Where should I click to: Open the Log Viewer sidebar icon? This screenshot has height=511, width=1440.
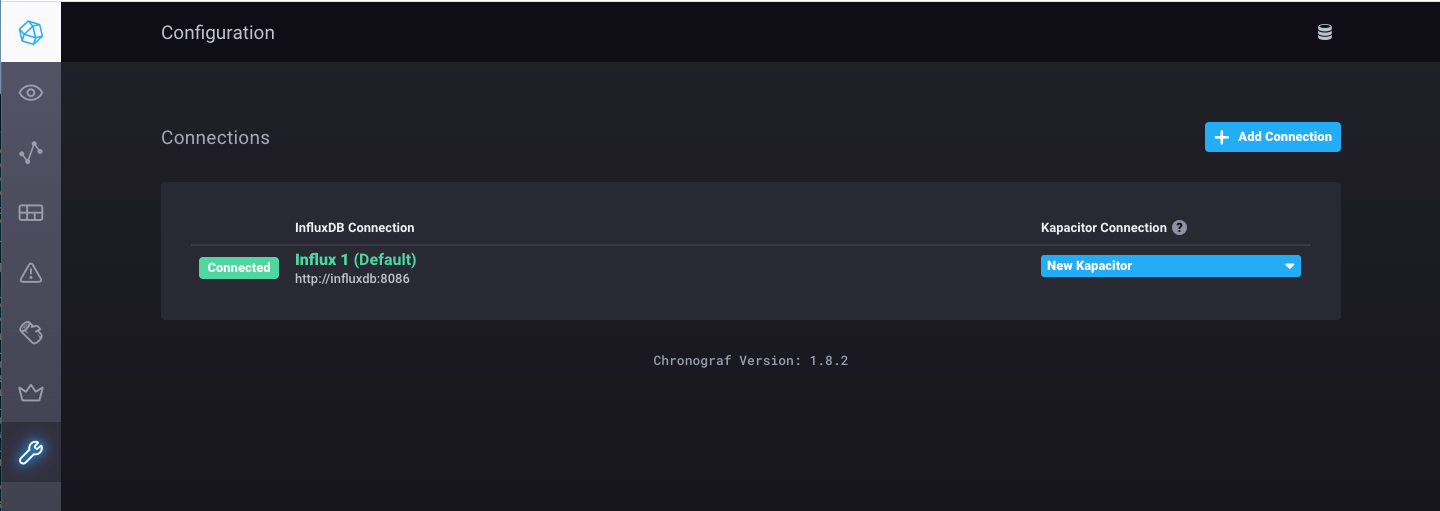pyautogui.click(x=31, y=332)
